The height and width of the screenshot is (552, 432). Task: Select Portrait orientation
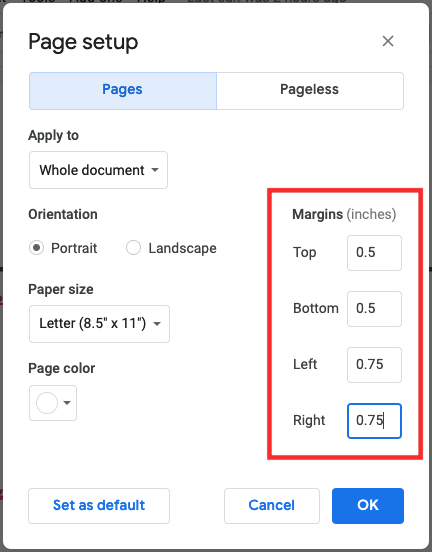pos(36,248)
